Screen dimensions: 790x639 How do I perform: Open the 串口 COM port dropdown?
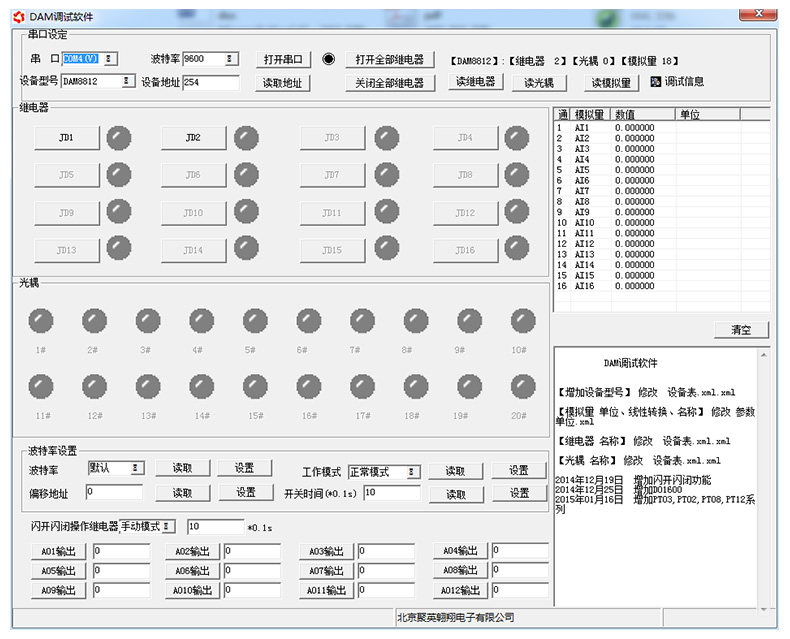point(108,59)
